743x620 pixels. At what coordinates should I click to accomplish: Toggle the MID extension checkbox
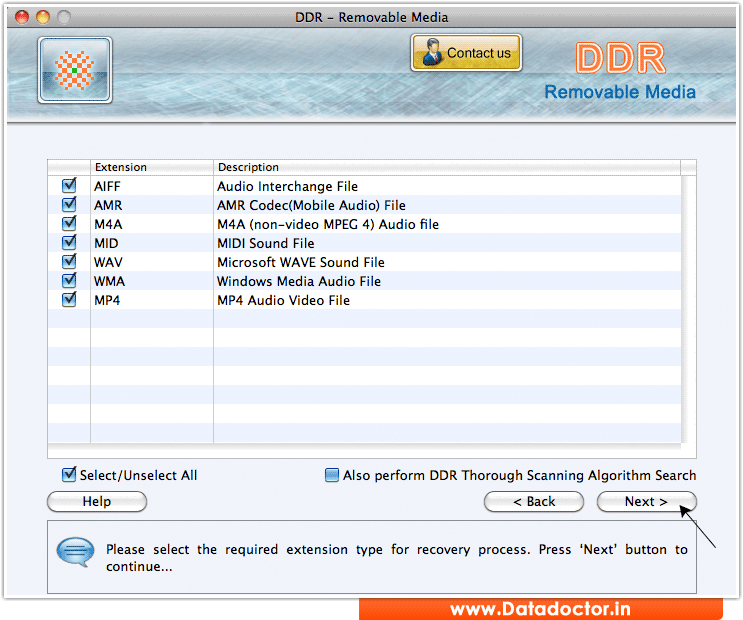69,242
